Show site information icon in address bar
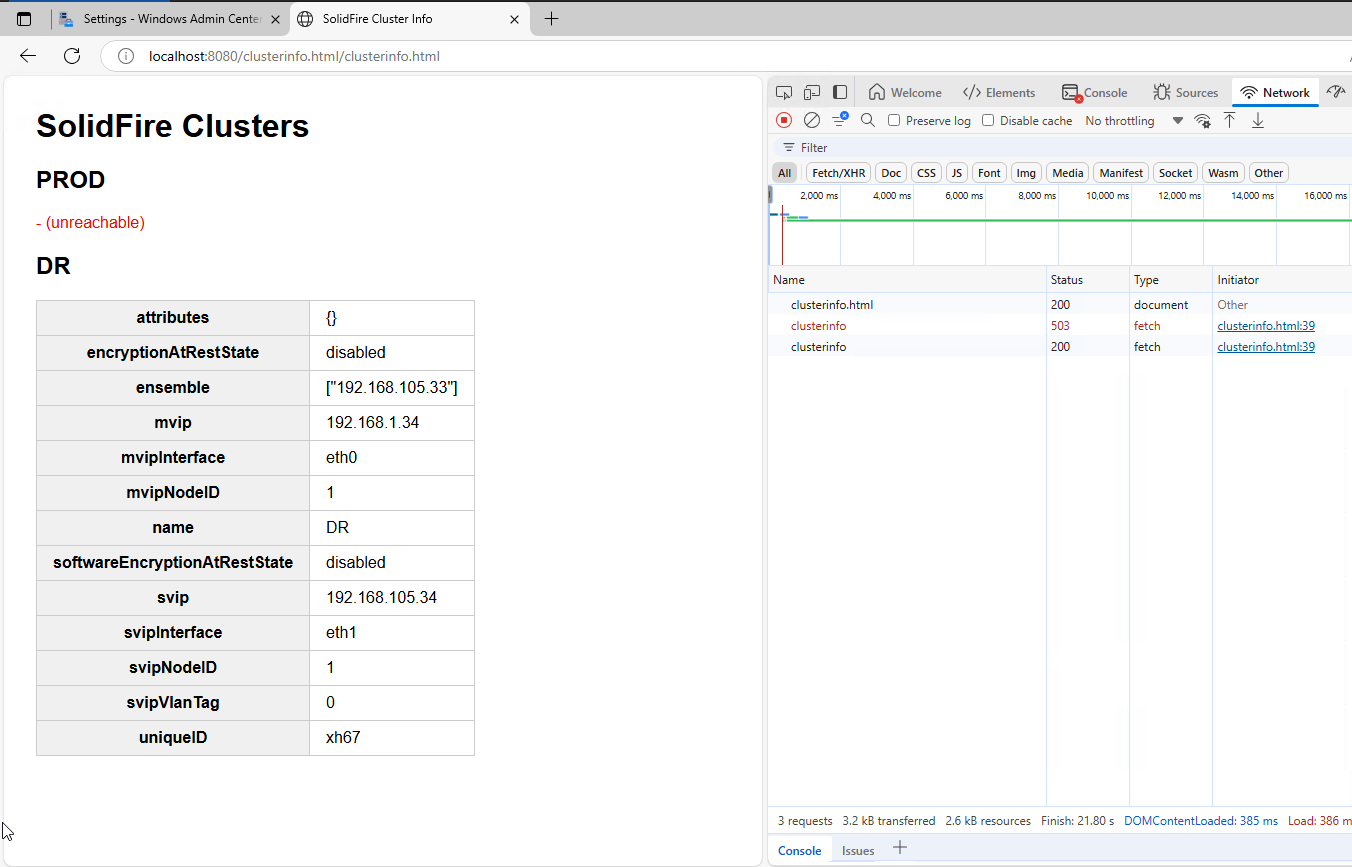Screen dimensions: 1352x867 pos(126,56)
